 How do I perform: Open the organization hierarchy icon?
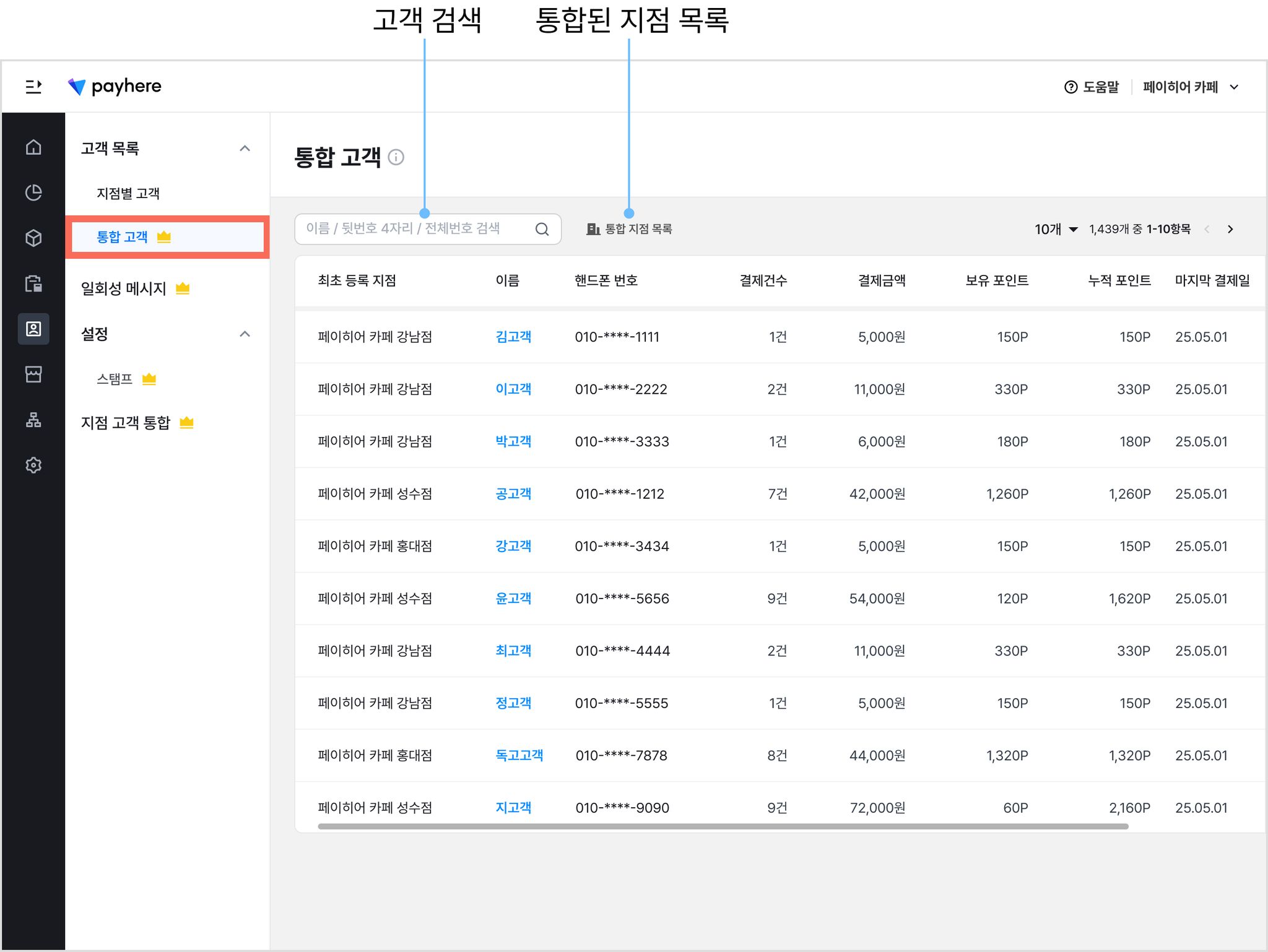click(x=33, y=420)
